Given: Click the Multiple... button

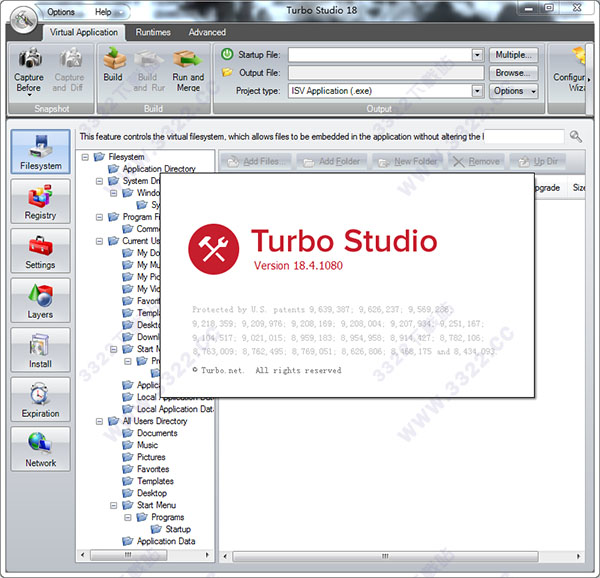Looking at the screenshot, I should click(x=514, y=55).
